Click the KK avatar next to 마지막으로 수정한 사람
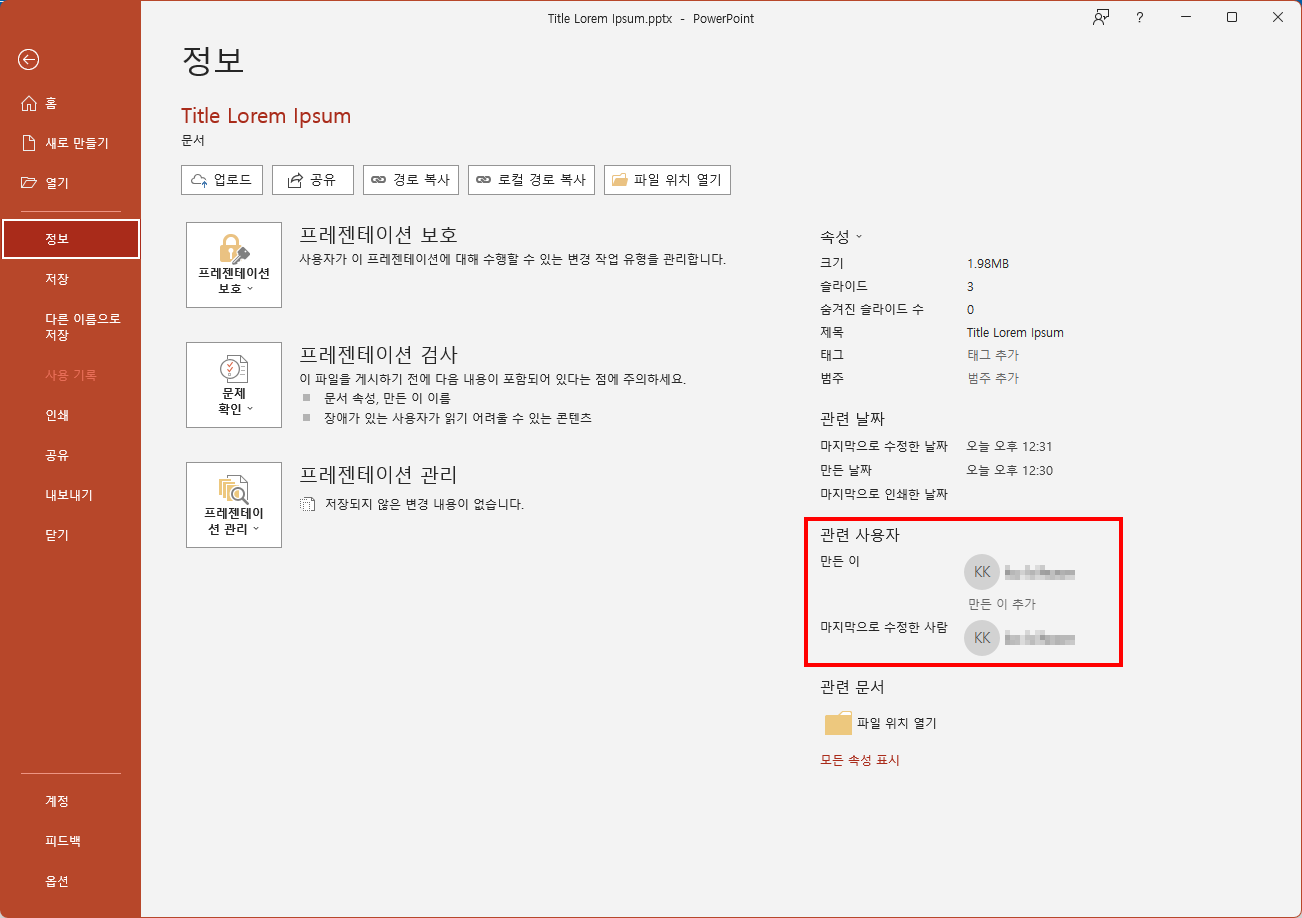 coord(982,637)
